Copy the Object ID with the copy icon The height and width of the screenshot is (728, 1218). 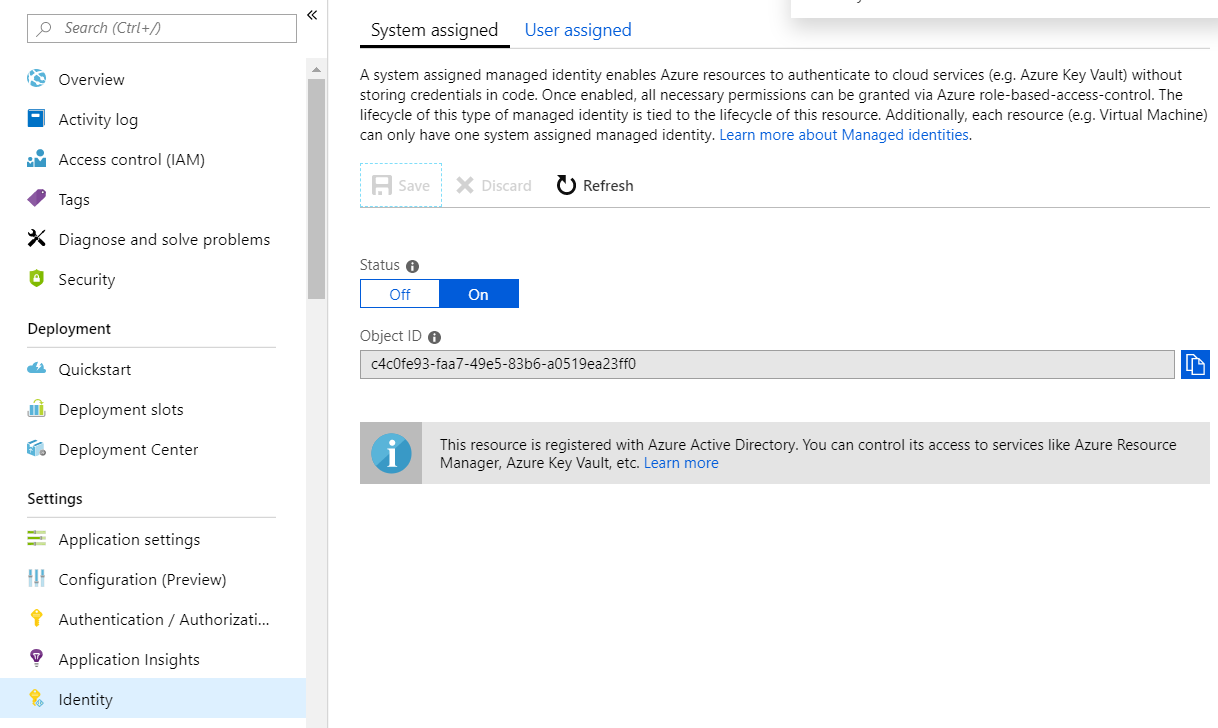tap(1195, 365)
